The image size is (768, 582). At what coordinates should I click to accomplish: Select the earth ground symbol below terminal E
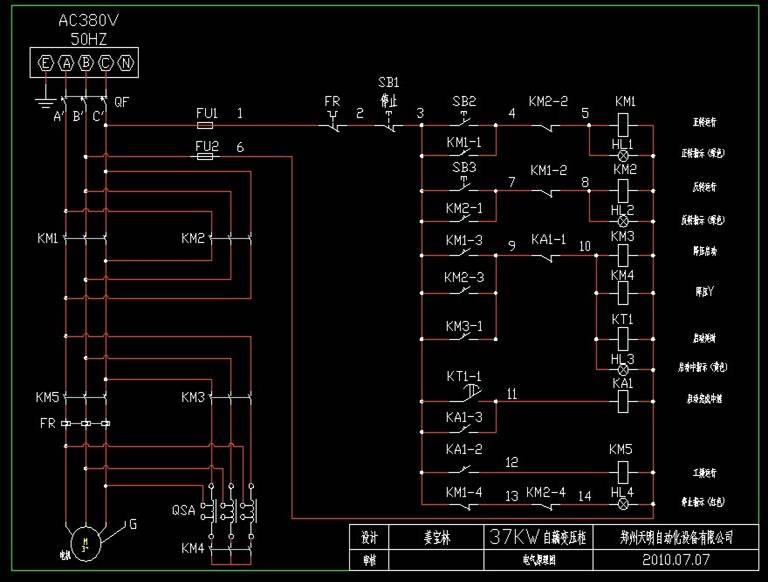click(x=44, y=100)
